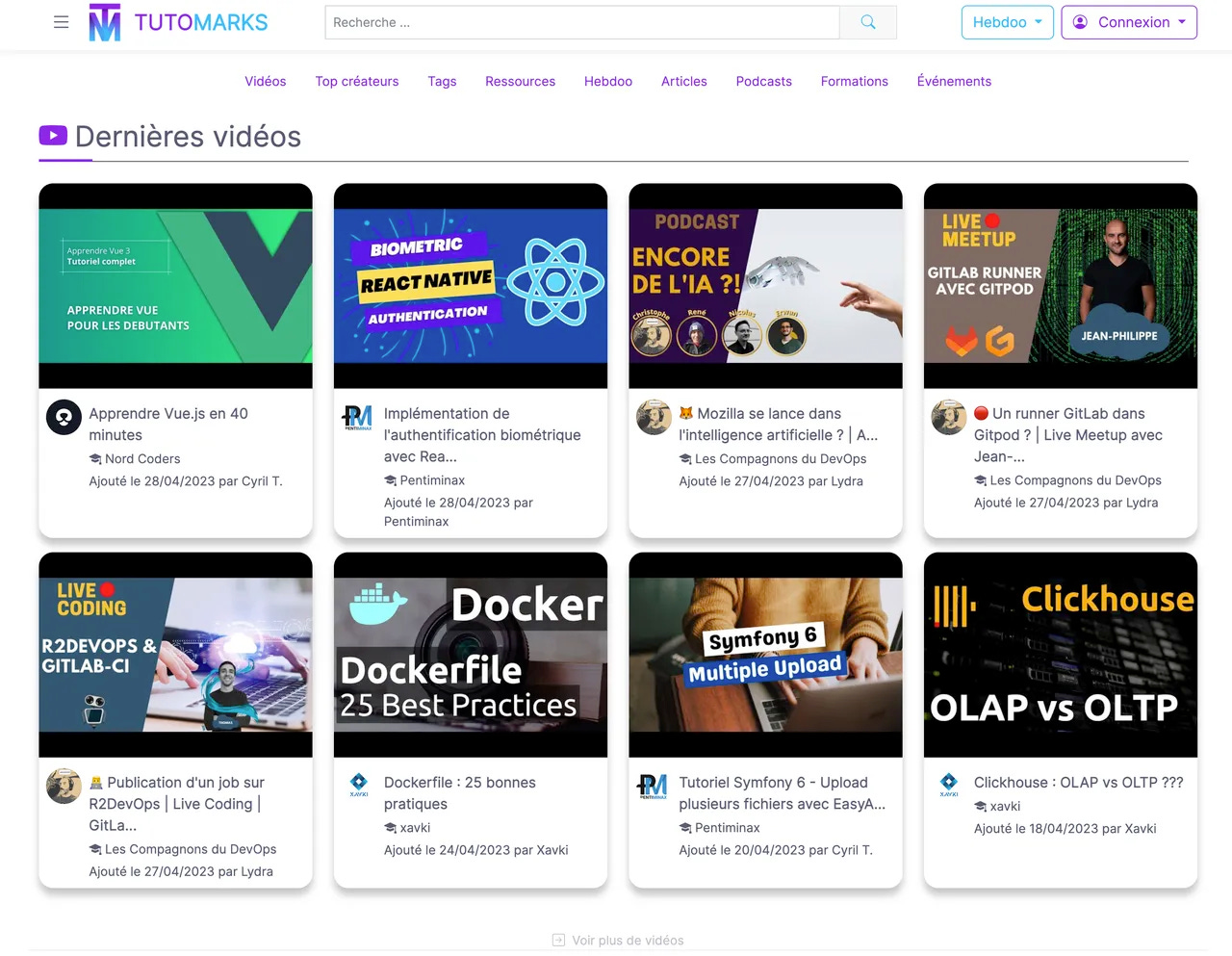
Task: Click the Dernières vidéos heading
Action: pos(188,137)
